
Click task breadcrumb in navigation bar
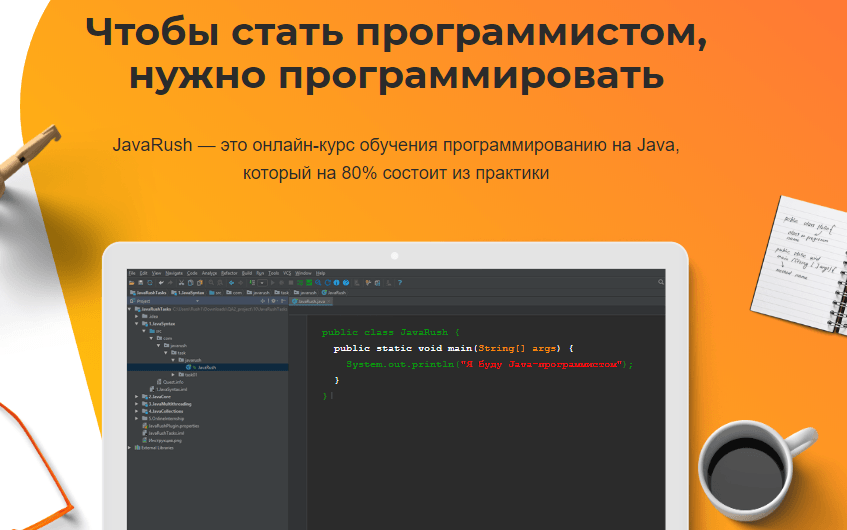pyautogui.click(x=281, y=292)
